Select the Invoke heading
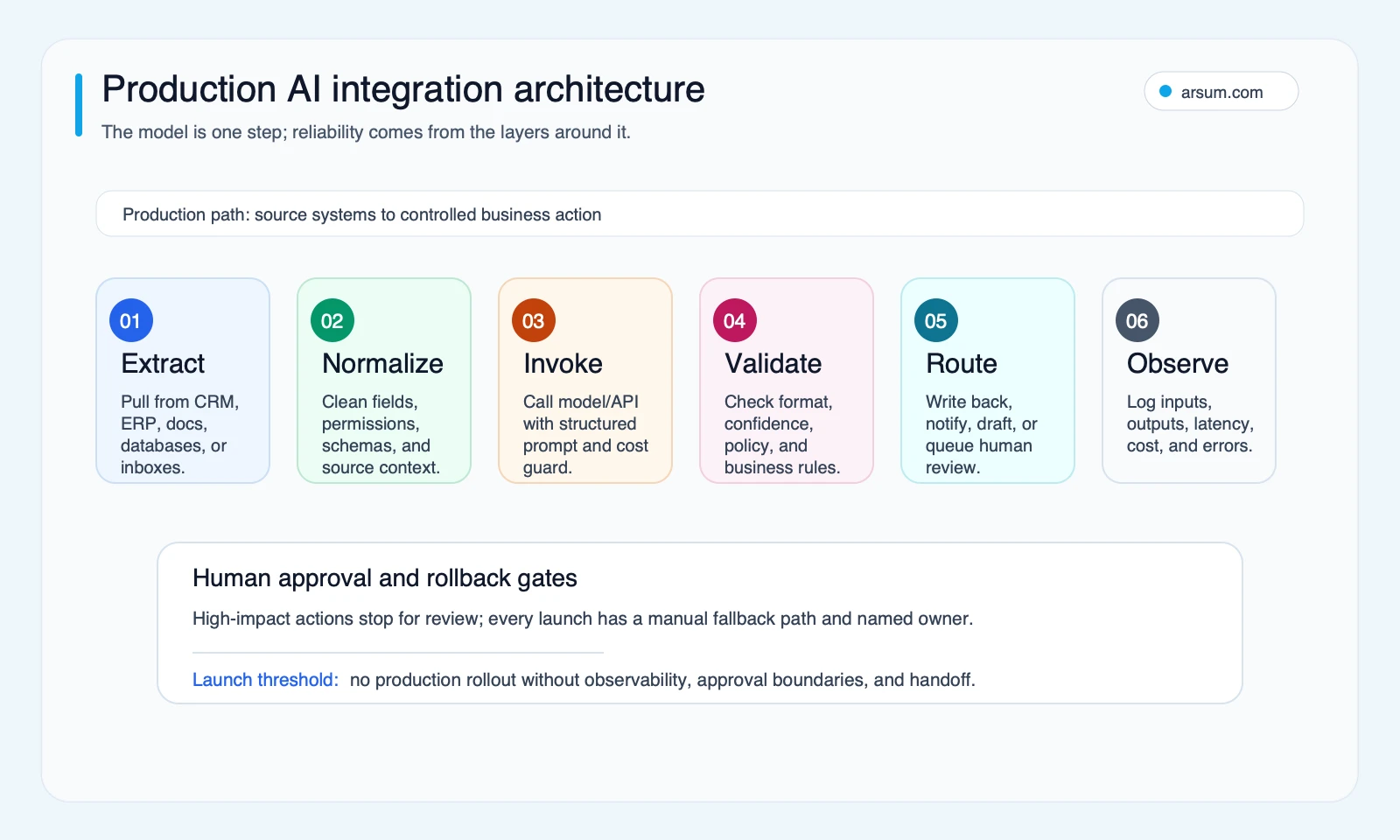This screenshot has height=840, width=1400. [x=563, y=363]
